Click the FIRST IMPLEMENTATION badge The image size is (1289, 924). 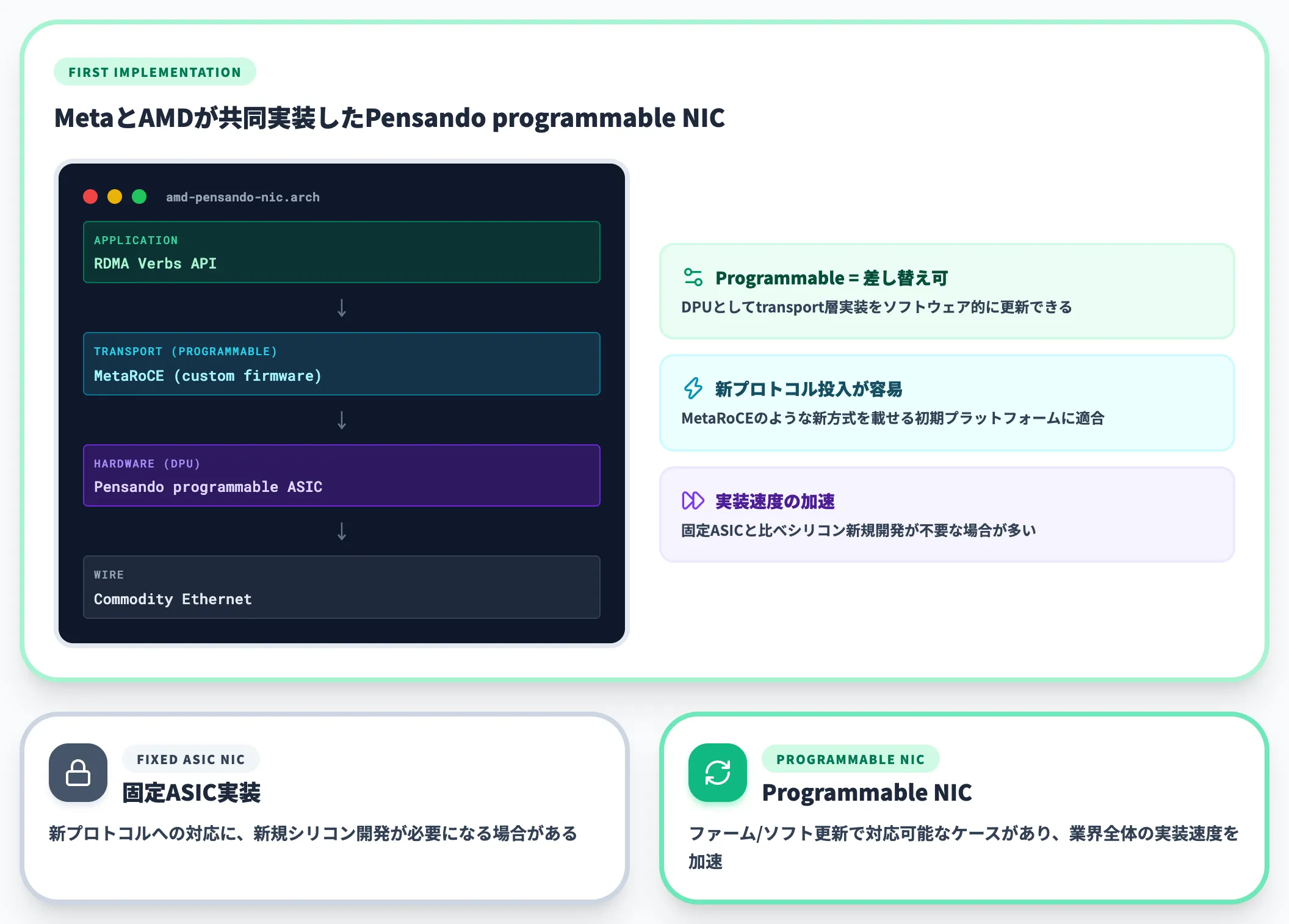pyautogui.click(x=155, y=72)
